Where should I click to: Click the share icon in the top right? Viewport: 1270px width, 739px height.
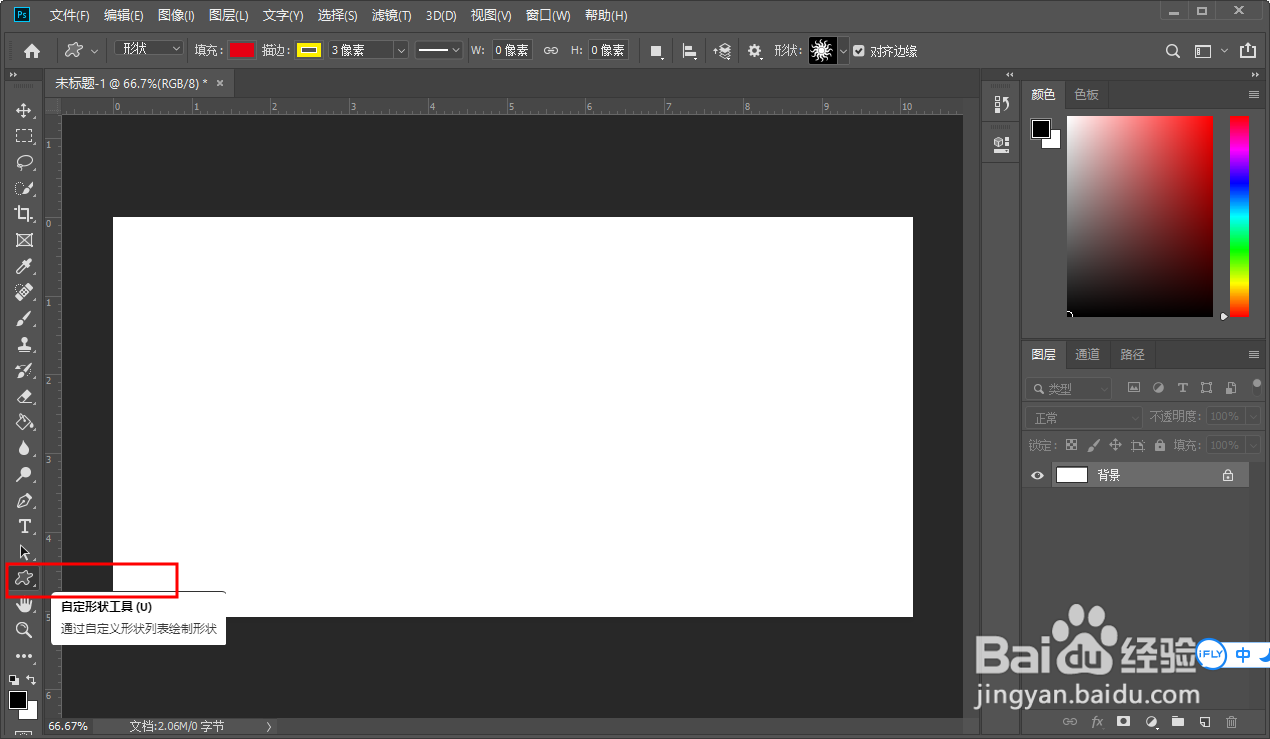pyautogui.click(x=1247, y=51)
